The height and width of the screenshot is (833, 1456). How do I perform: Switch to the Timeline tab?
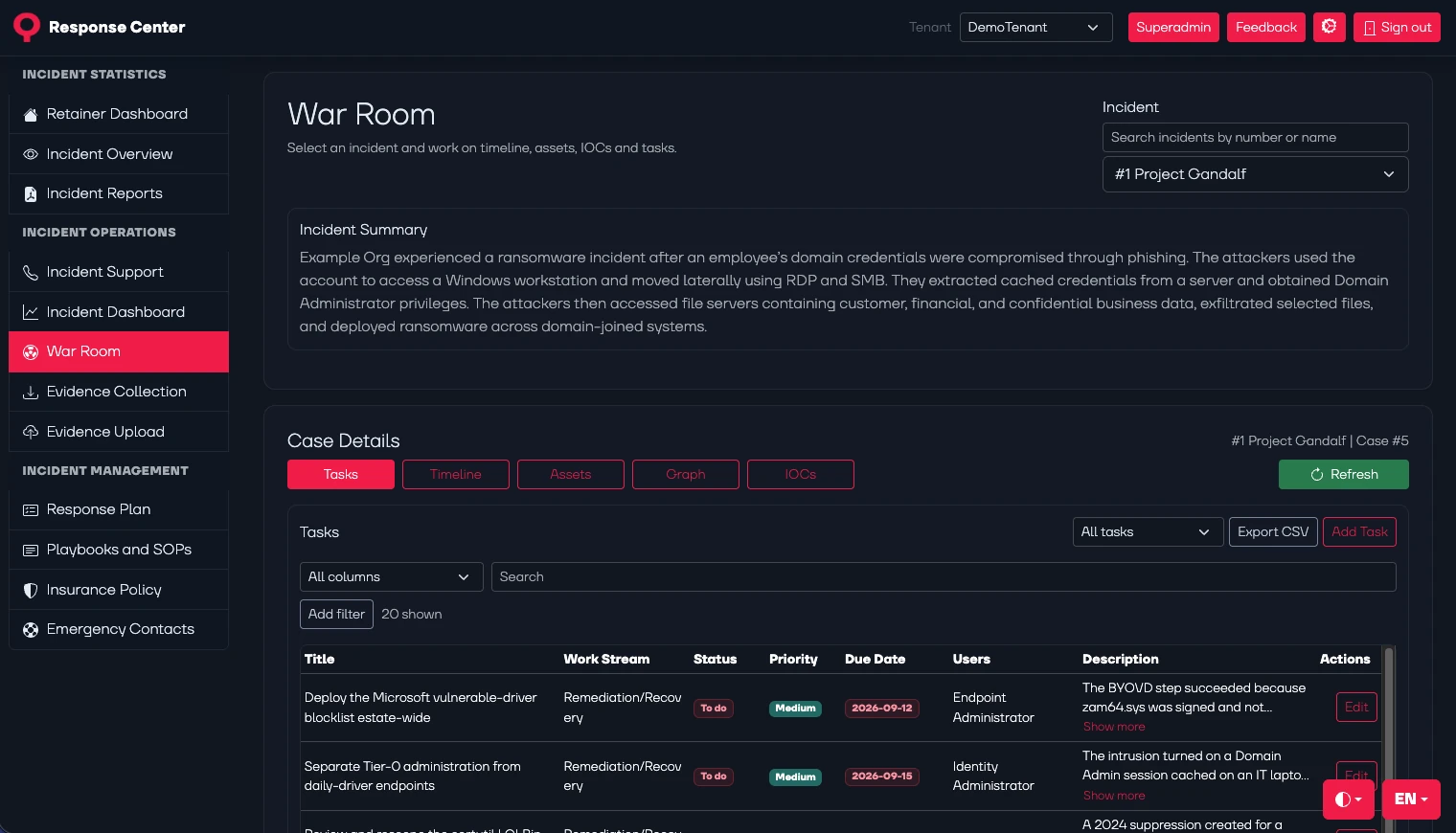pyautogui.click(x=456, y=475)
